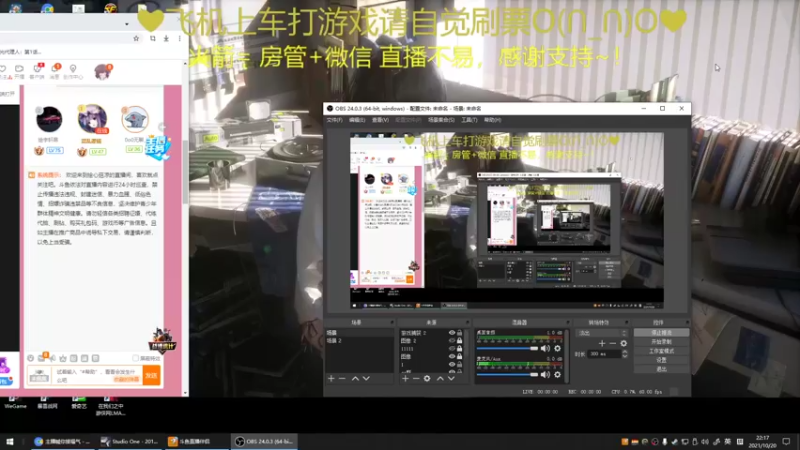The height and width of the screenshot is (450, 800).
Task: Remove scene transition with minus icon
Action: tap(613, 343)
